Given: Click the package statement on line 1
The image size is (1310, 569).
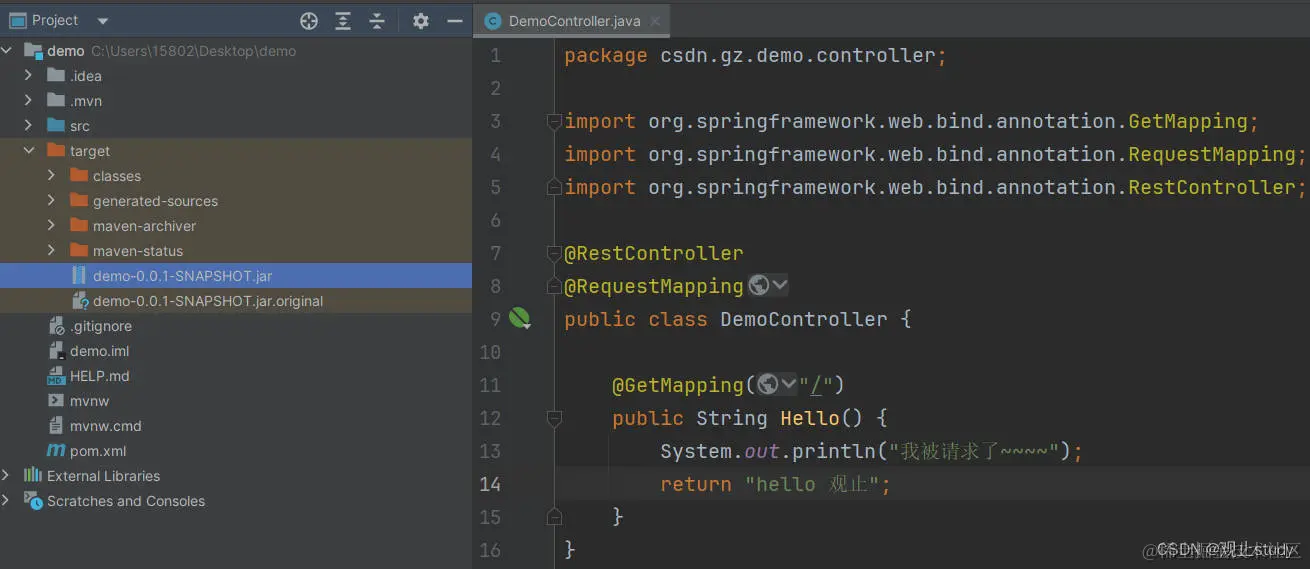Looking at the screenshot, I should (x=755, y=55).
